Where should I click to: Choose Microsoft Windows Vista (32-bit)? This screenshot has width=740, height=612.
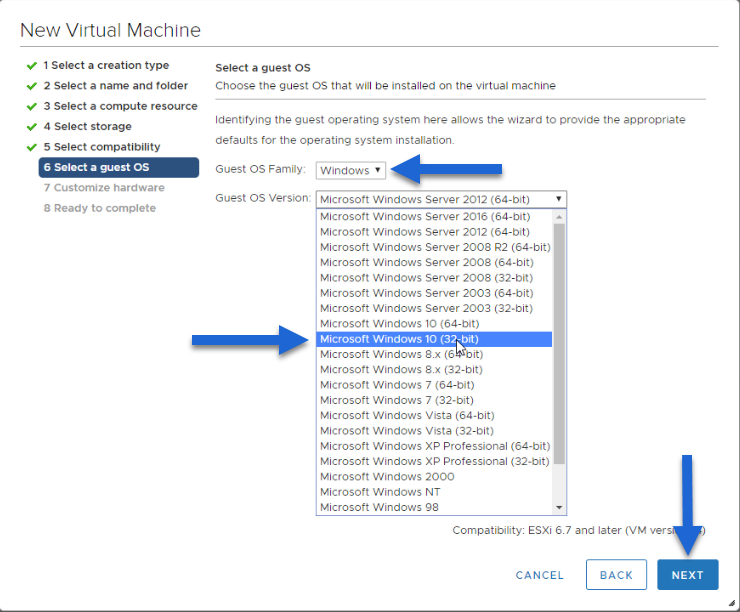pos(434,431)
